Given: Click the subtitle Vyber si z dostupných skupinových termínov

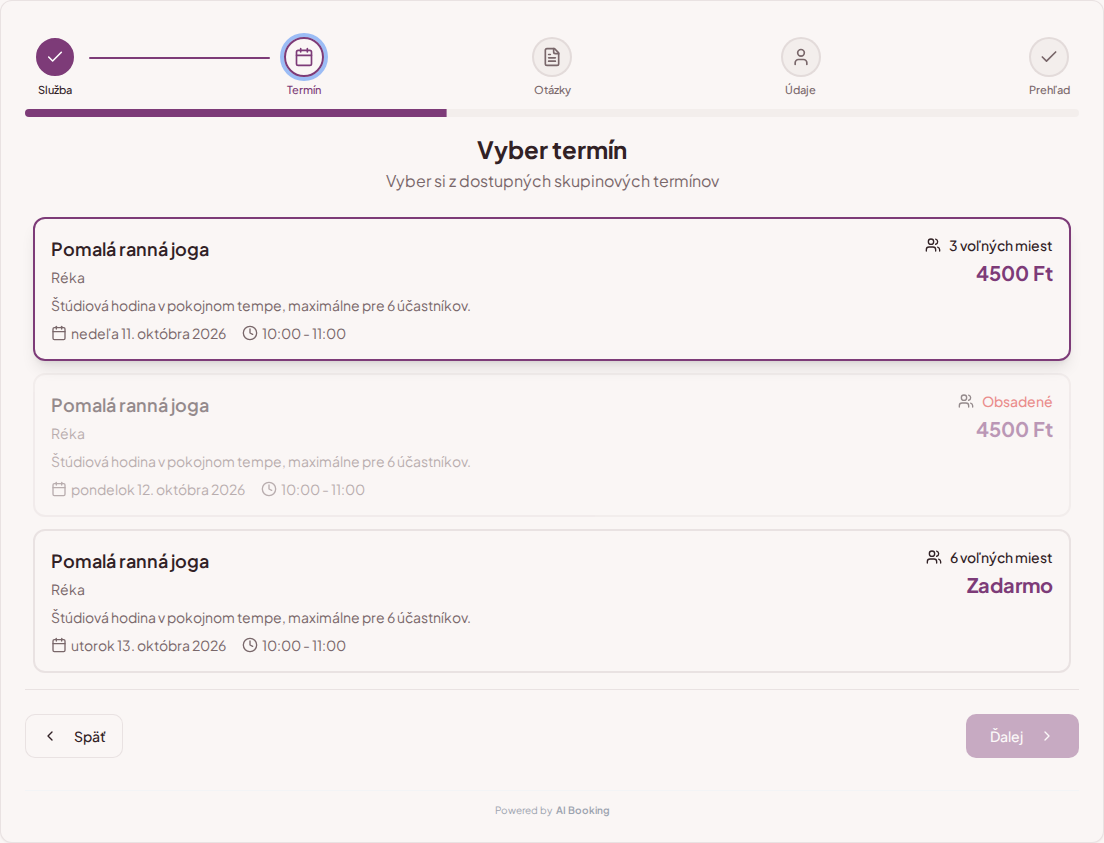Looking at the screenshot, I should pos(552,182).
